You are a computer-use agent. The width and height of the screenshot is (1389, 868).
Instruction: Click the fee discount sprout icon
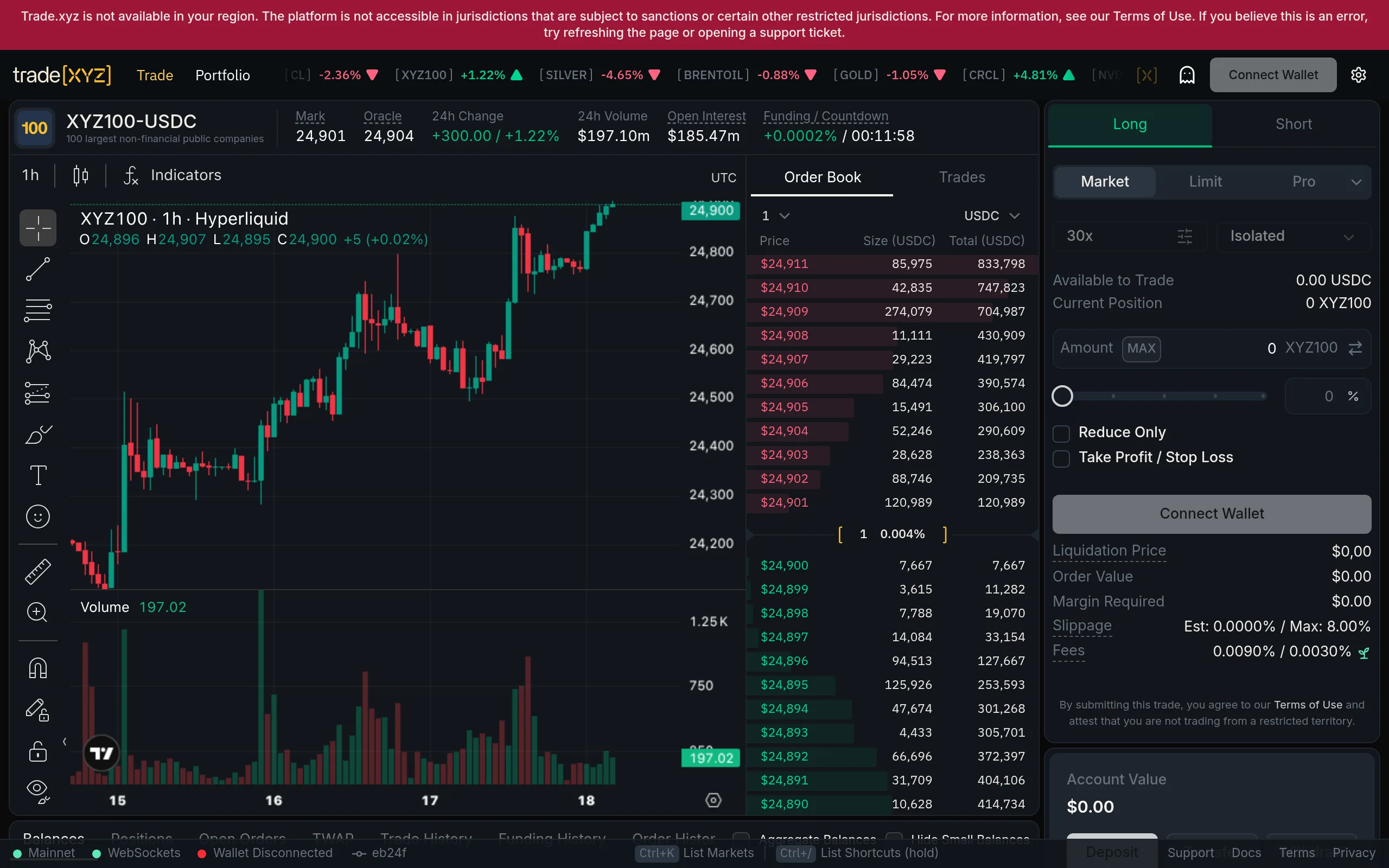pos(1363,652)
